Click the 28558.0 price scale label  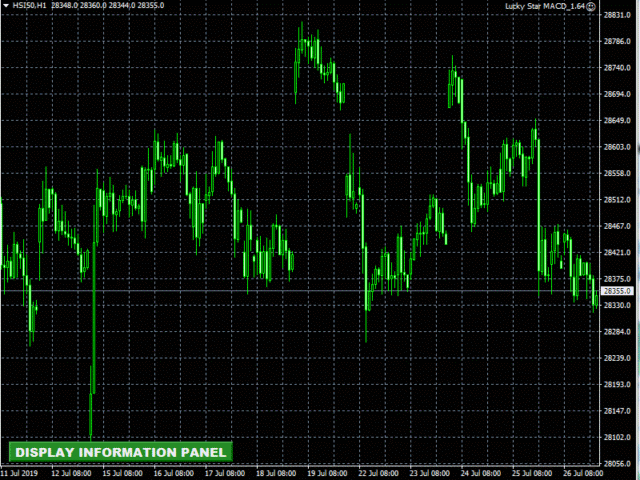(617, 173)
